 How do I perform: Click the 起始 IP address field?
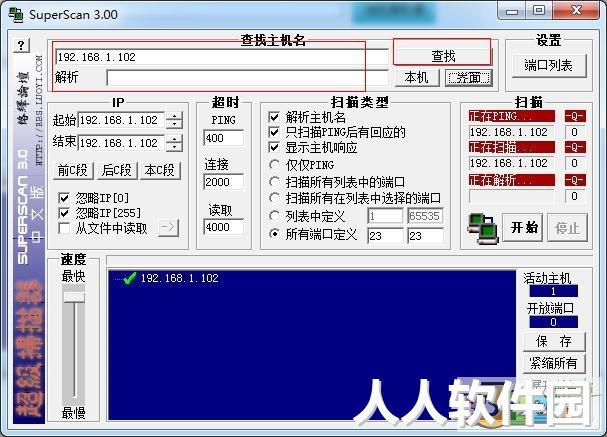122,120
